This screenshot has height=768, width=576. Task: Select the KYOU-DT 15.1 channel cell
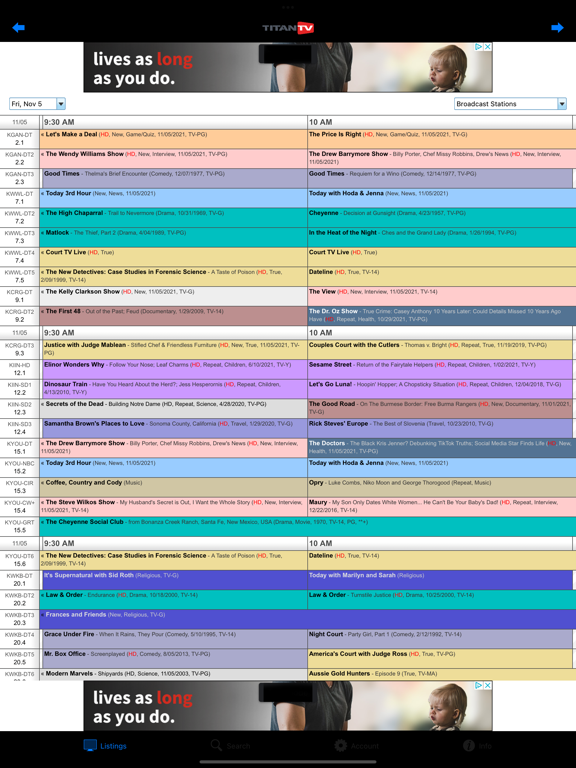click(x=20, y=448)
